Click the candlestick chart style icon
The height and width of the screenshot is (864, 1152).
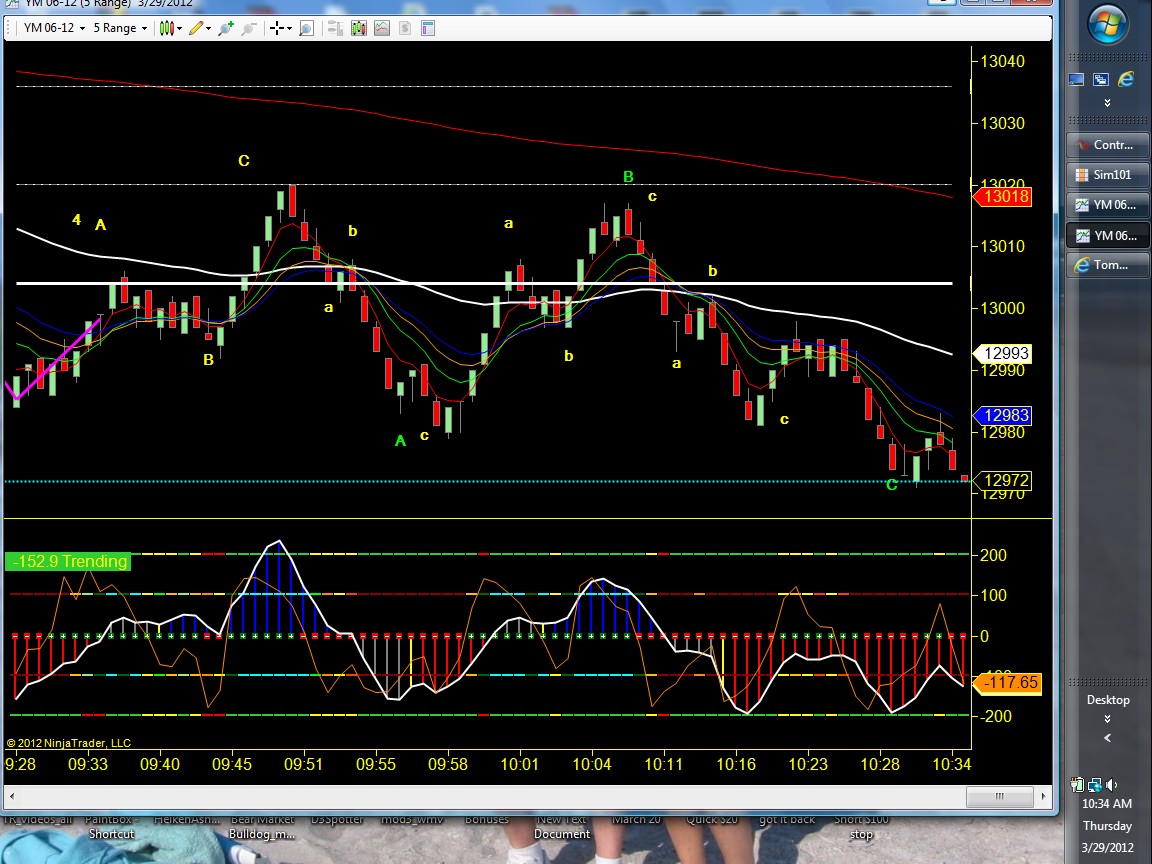[167, 28]
